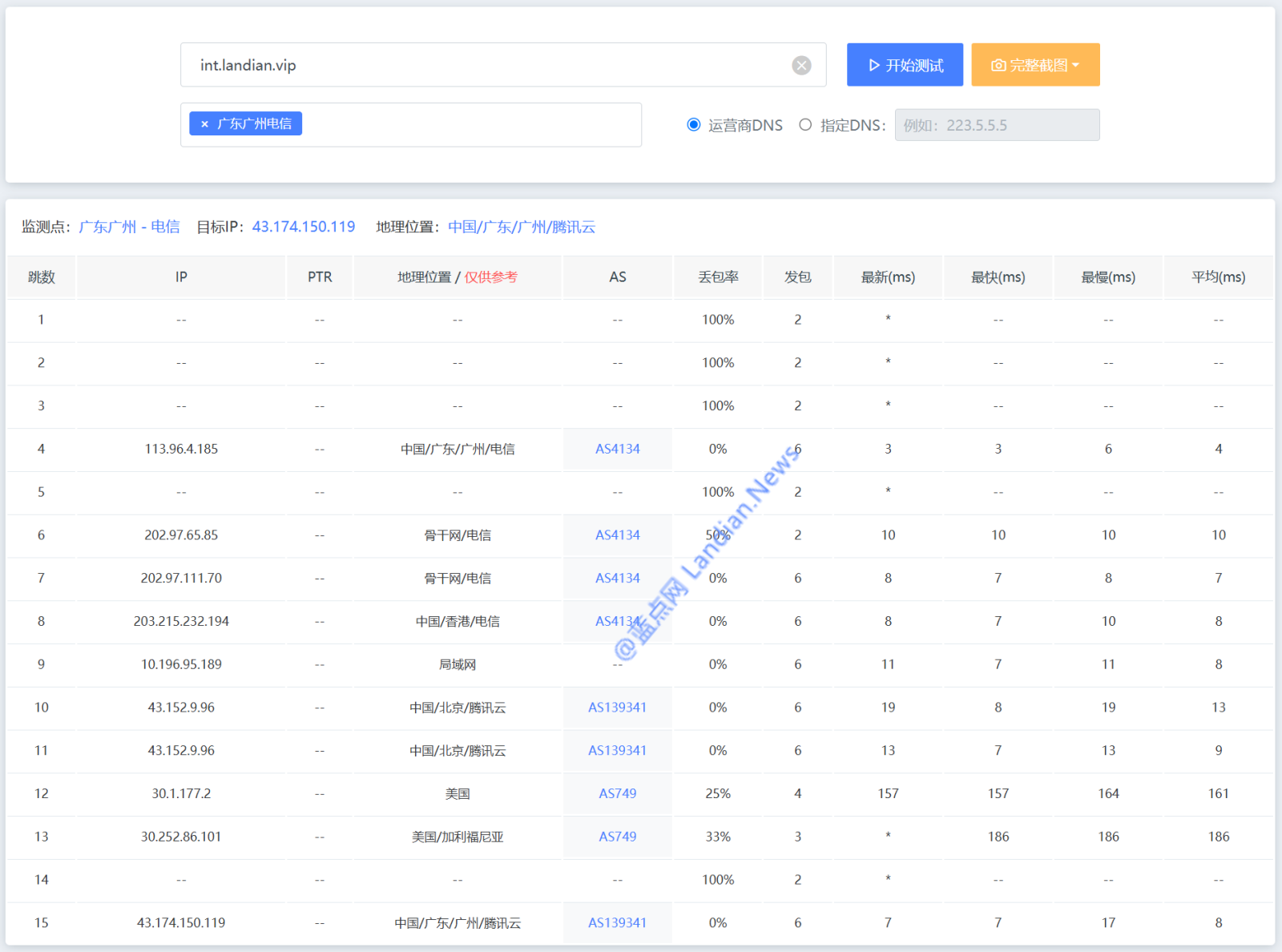
Task: Click the custom DNS address input field
Action: pos(997,125)
